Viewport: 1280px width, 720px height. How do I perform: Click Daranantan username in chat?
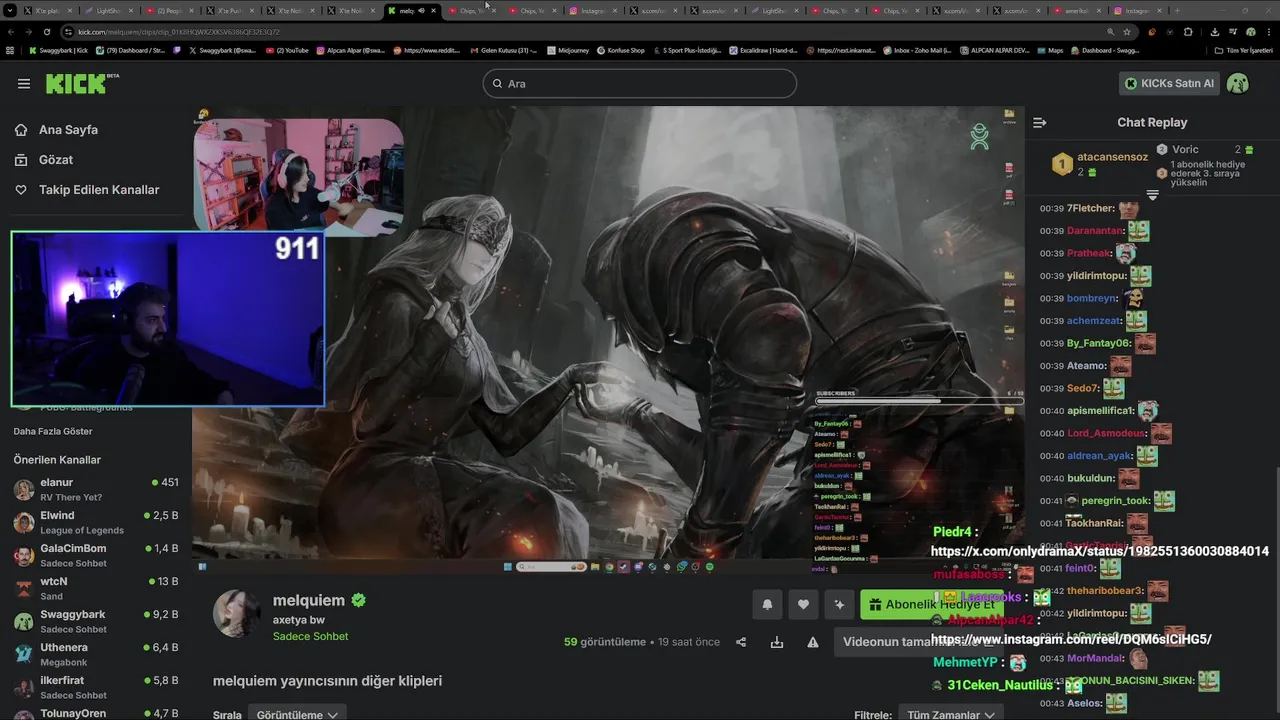(1096, 231)
